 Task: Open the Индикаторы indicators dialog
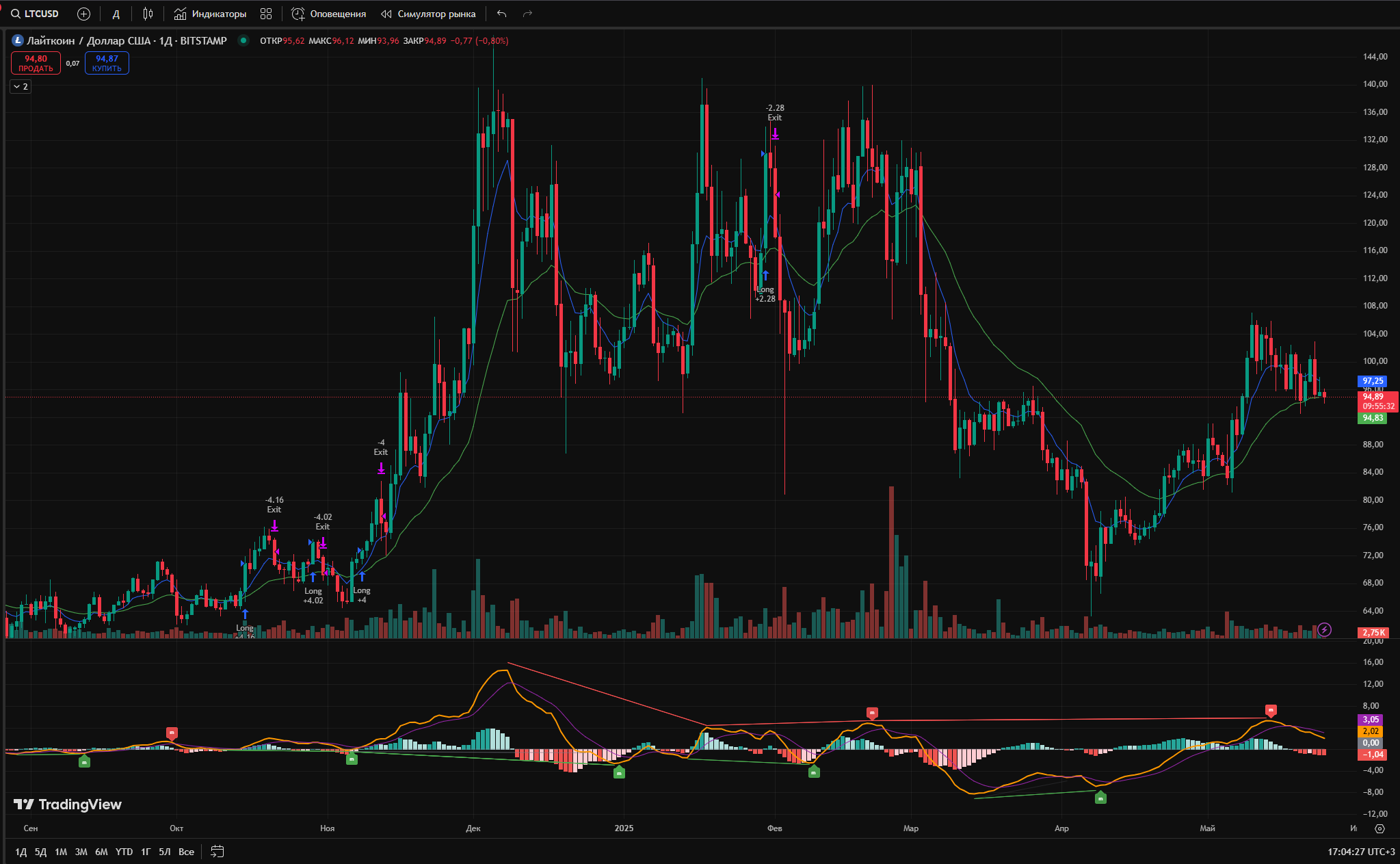211,14
